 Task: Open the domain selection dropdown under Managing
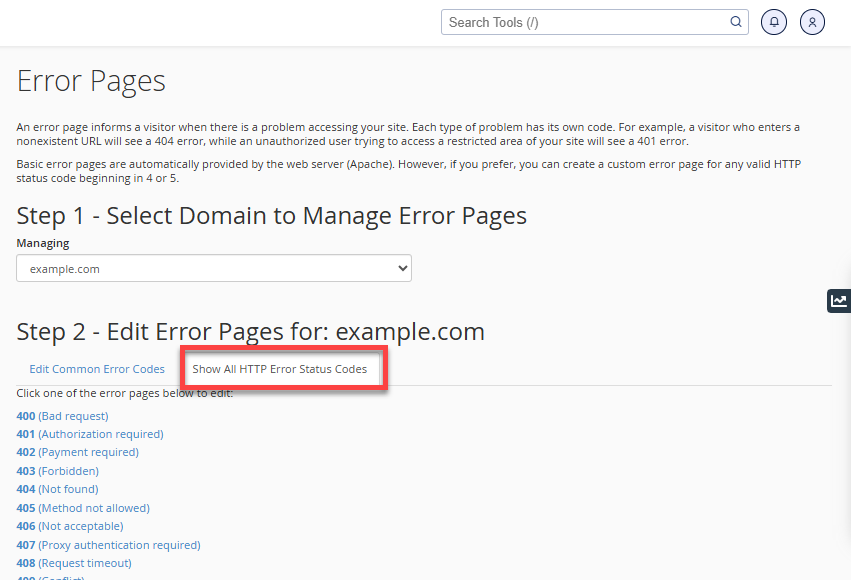214,268
